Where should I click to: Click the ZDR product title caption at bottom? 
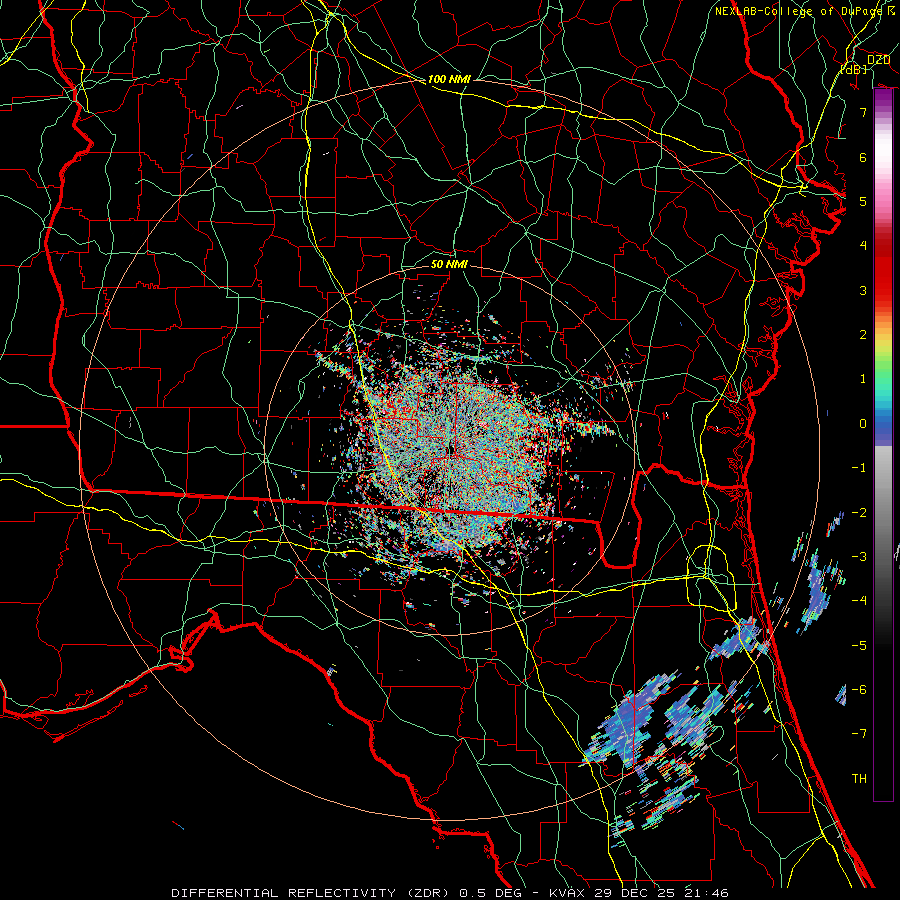point(450,893)
